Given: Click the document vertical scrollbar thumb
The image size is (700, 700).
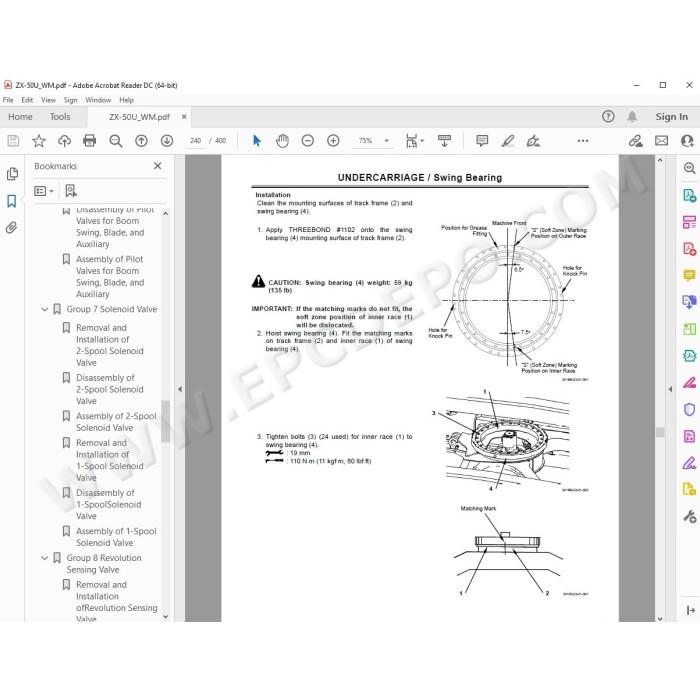Looking at the screenshot, I should (660, 432).
